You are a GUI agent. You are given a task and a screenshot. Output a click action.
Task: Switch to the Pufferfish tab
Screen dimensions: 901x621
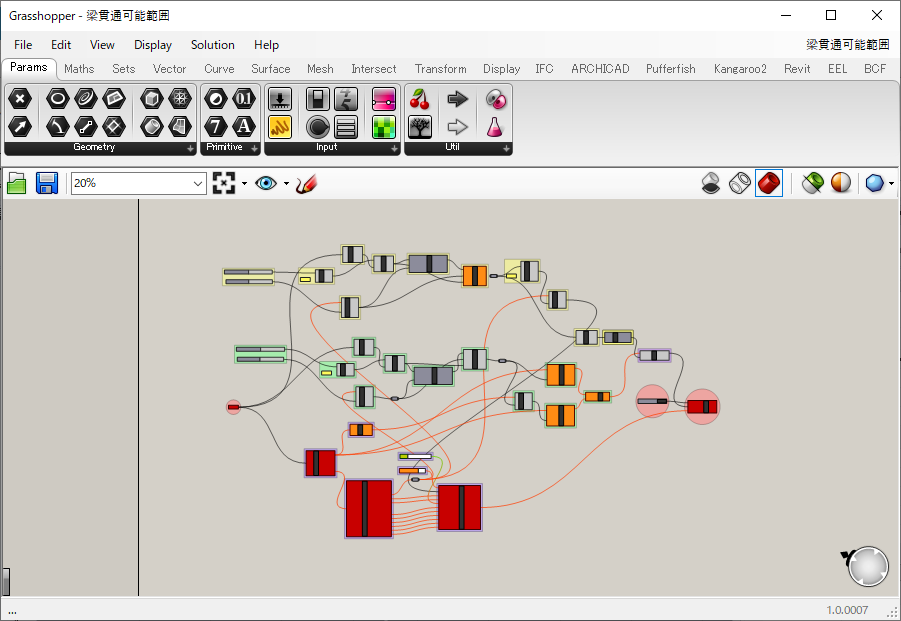[x=671, y=69]
